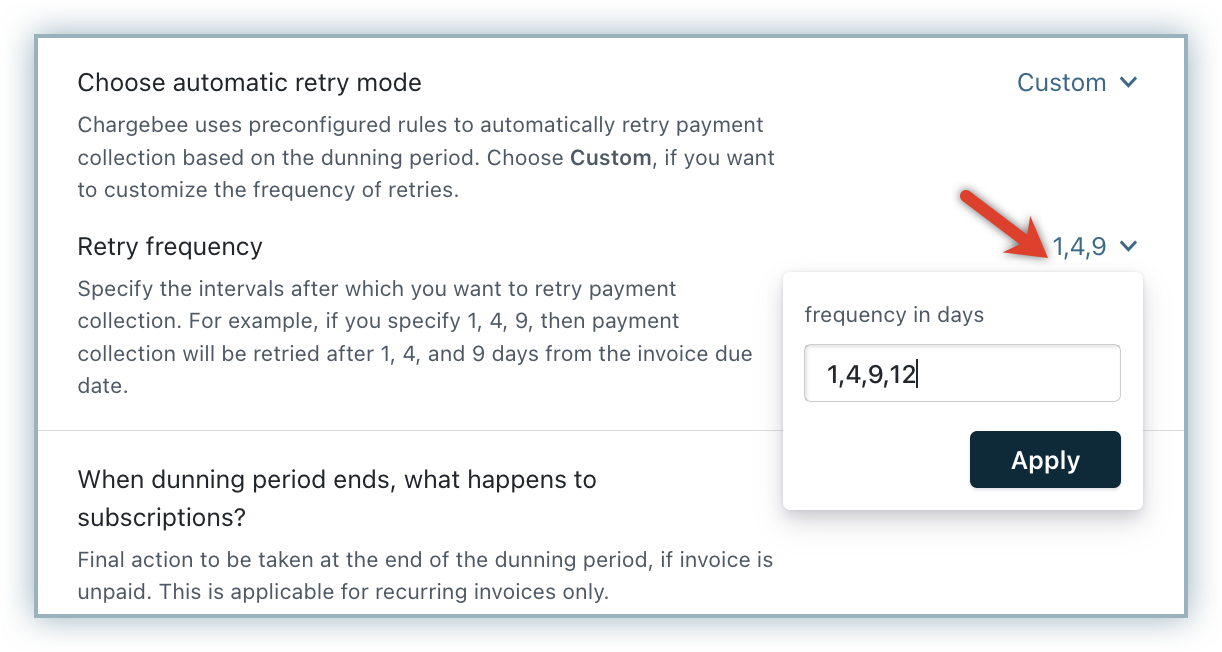The height and width of the screenshot is (652, 1222).
Task: Click the word 'subscriptions?' in the heading
Action: 162,518
